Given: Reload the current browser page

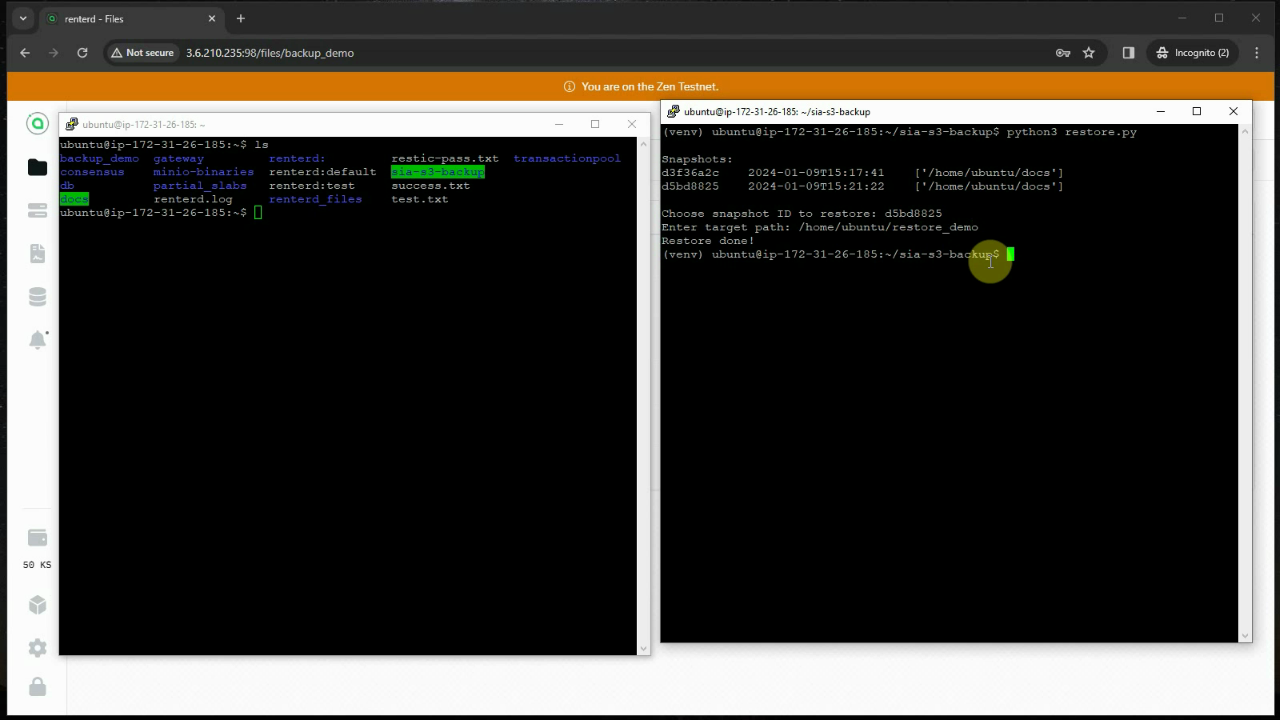Looking at the screenshot, I should point(82,53).
